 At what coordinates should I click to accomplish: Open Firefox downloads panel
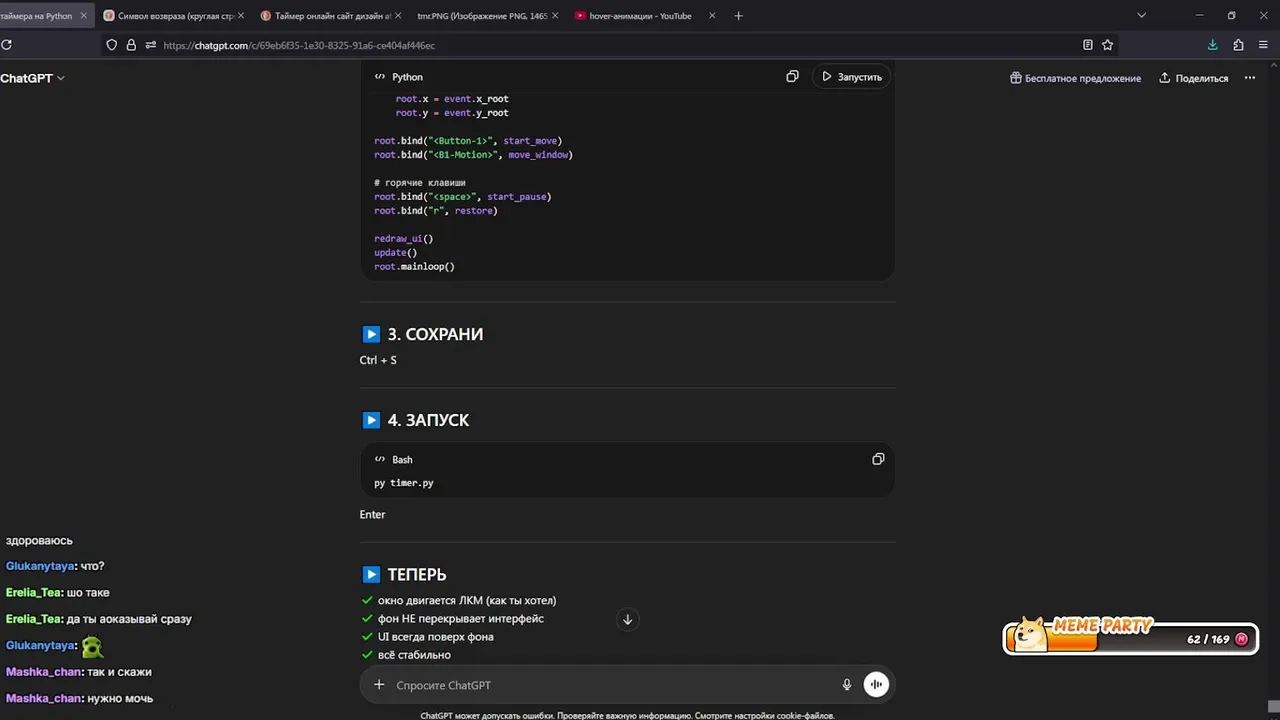pyautogui.click(x=1212, y=45)
